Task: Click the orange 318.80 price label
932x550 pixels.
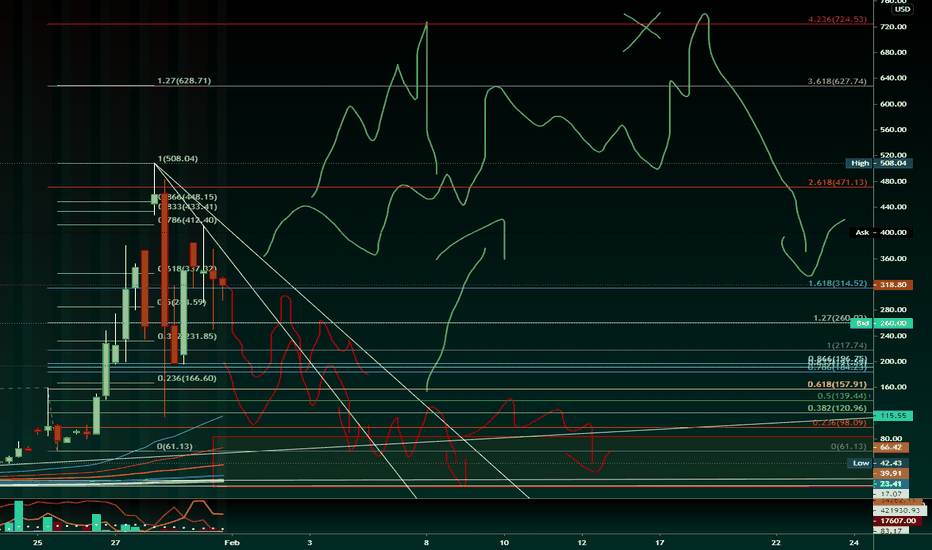Action: (893, 285)
